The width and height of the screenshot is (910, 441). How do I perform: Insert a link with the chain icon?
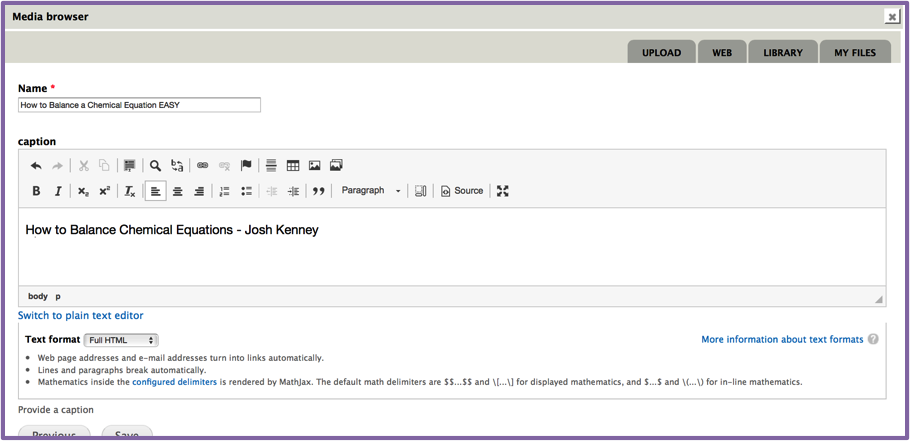click(202, 166)
